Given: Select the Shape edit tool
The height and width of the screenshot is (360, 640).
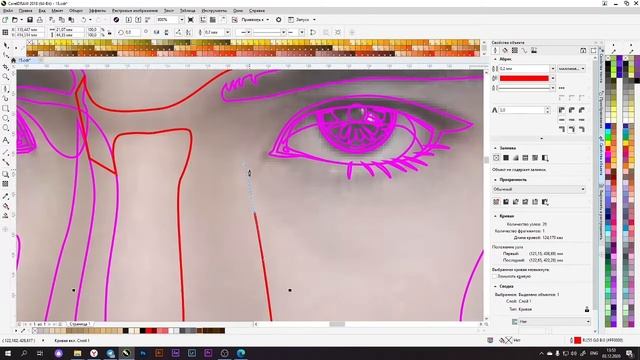Looking at the screenshot, I should [x=6, y=56].
